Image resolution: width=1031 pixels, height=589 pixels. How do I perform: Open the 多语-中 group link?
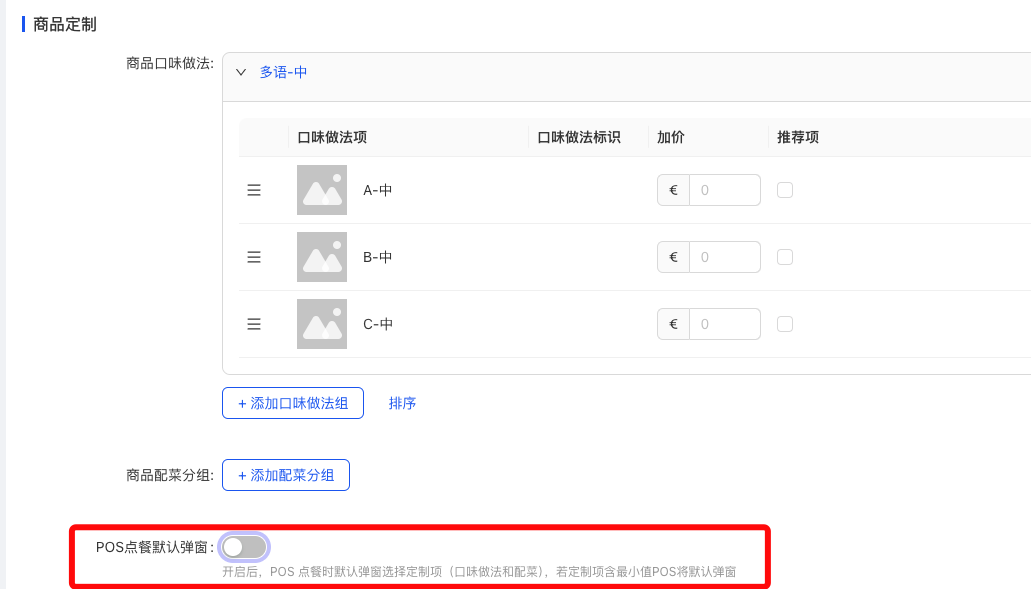click(283, 72)
